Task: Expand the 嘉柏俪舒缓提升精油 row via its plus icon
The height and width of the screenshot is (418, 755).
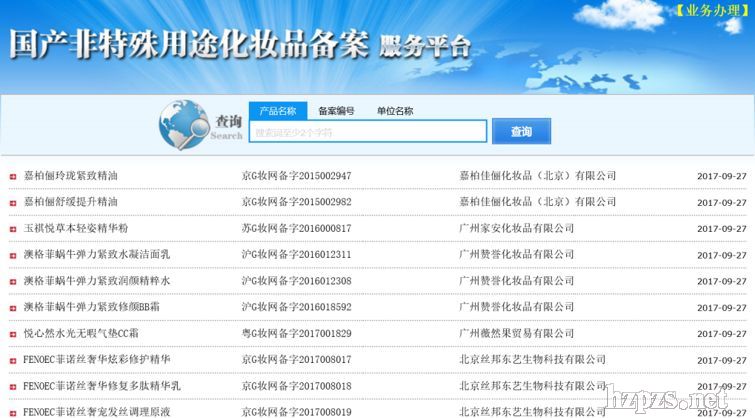Action: point(12,203)
